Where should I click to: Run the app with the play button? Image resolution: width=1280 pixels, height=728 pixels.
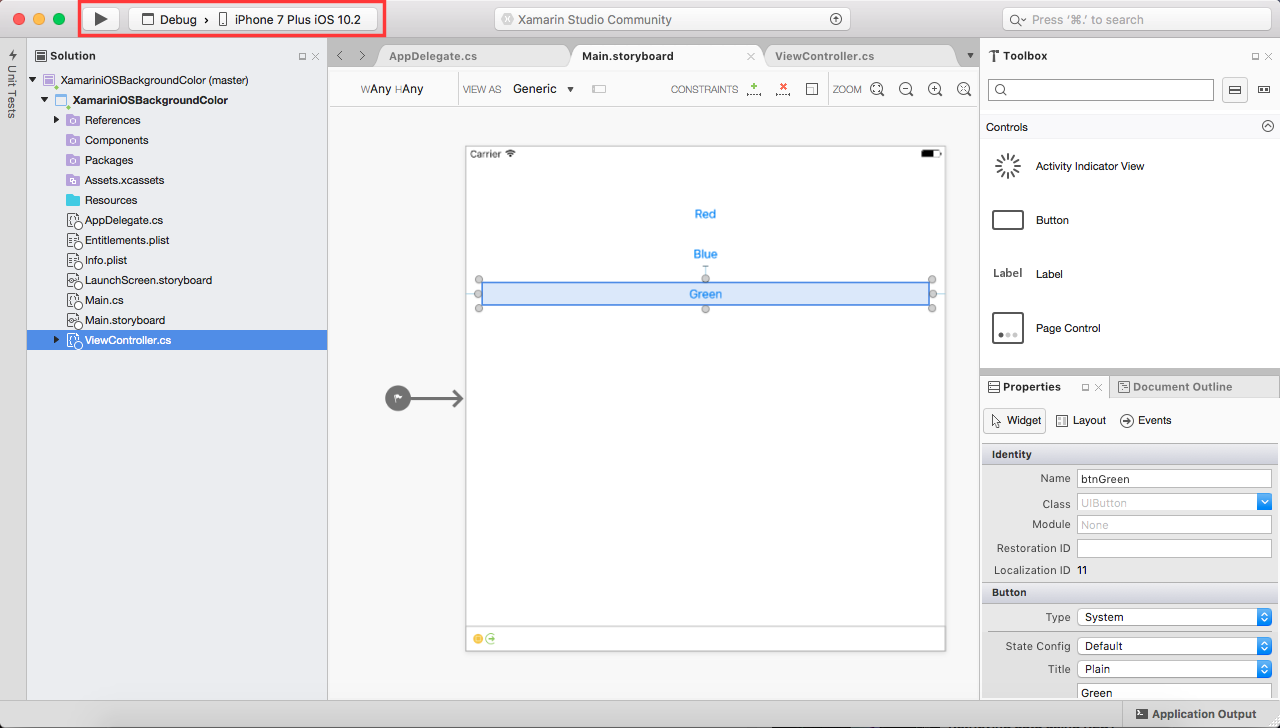click(x=99, y=18)
